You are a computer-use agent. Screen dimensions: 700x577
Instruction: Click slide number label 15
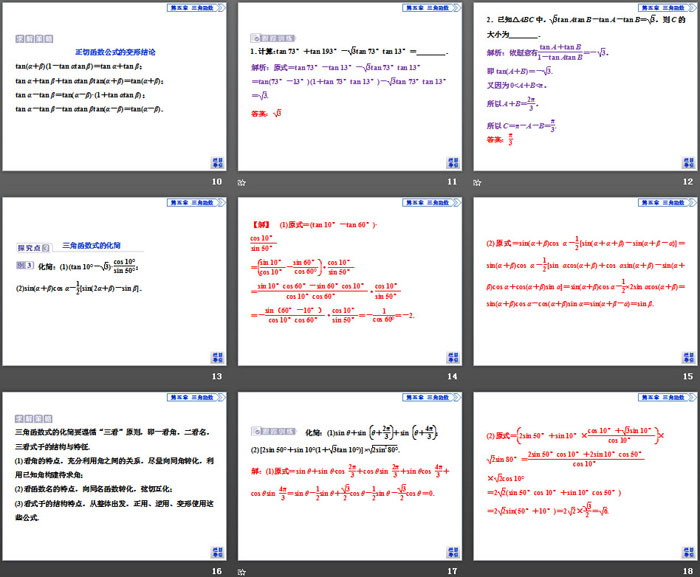point(688,376)
